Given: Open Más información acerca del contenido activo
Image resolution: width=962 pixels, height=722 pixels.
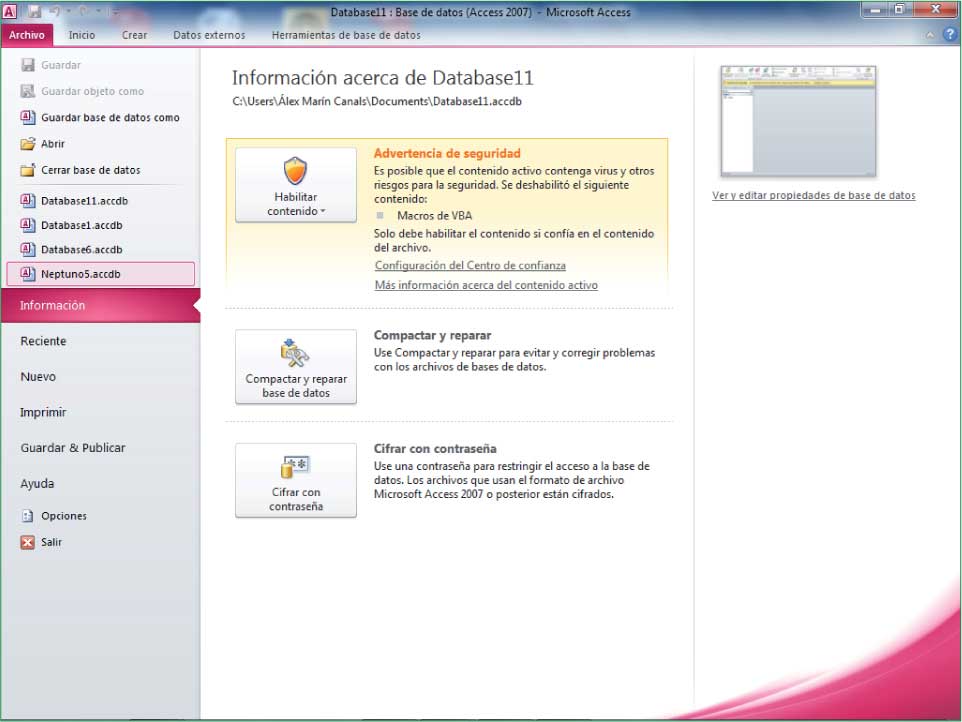Looking at the screenshot, I should pyautogui.click(x=486, y=285).
